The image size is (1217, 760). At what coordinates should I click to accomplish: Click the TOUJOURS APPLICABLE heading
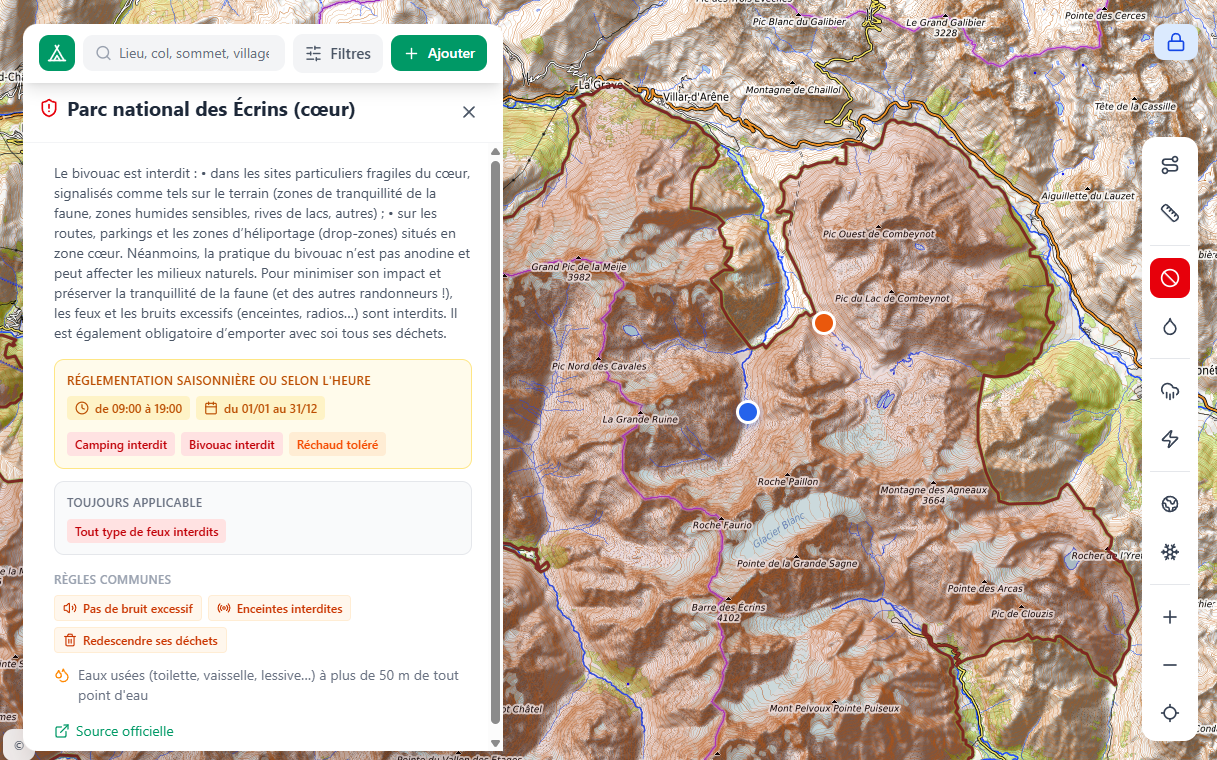[135, 503]
